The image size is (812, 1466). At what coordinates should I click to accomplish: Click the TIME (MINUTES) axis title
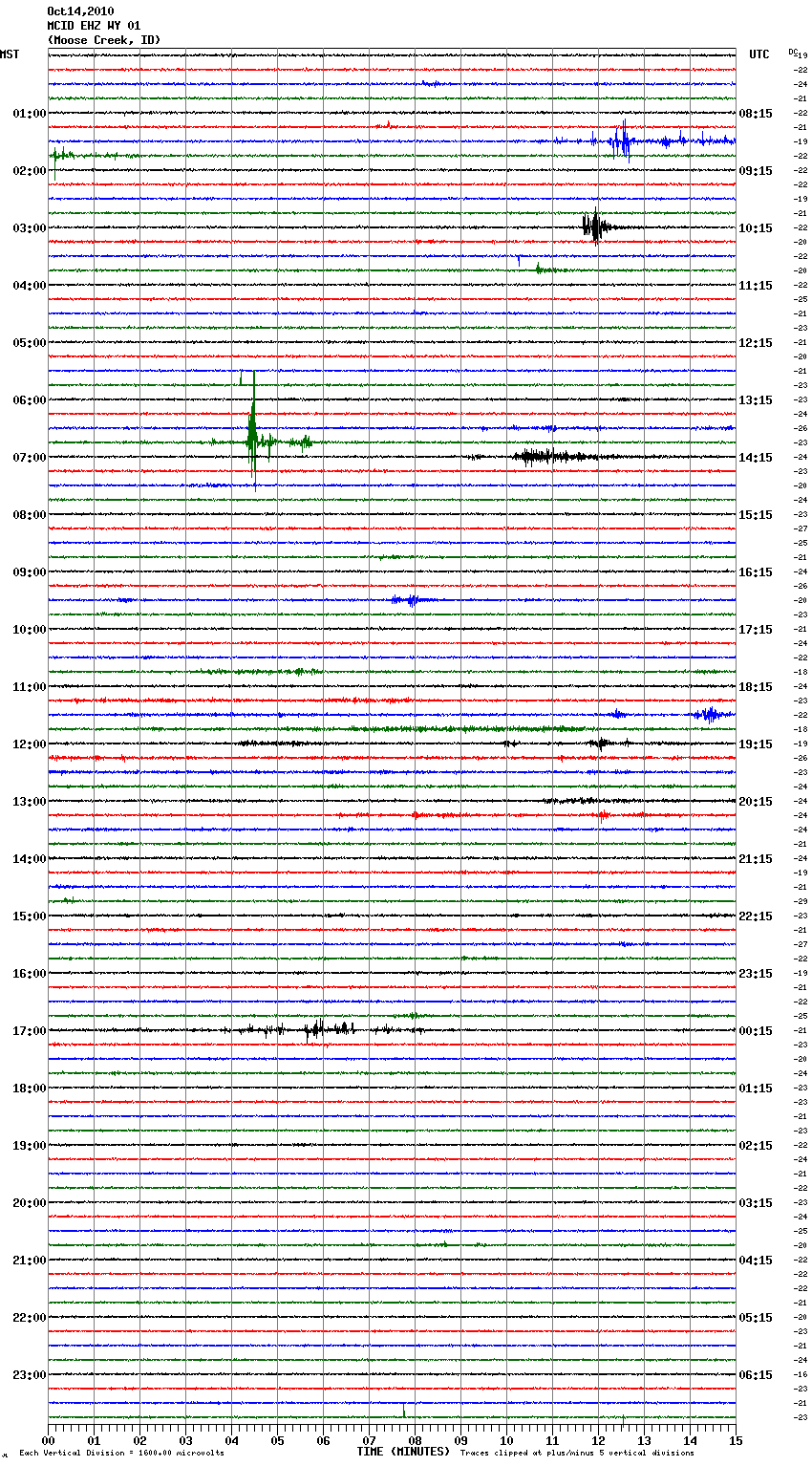[x=403, y=1452]
